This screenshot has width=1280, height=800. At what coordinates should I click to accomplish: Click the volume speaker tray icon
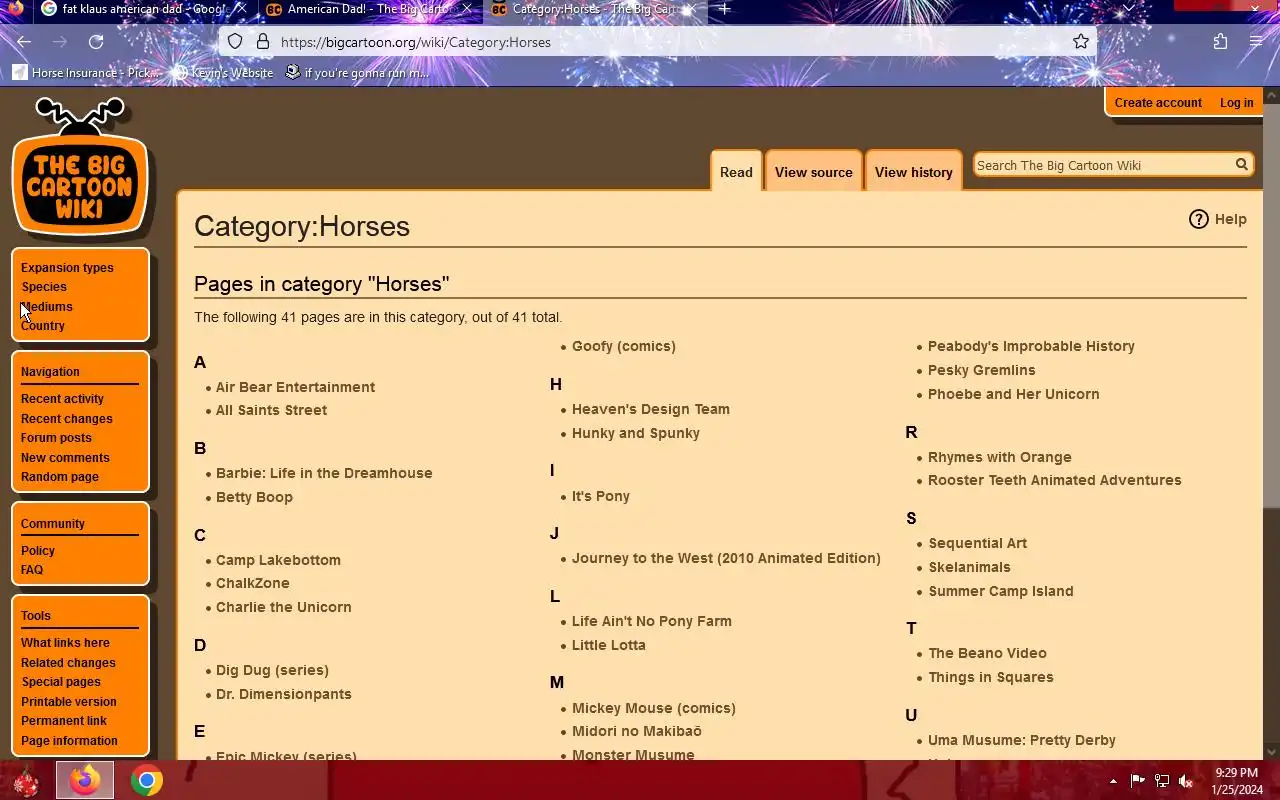pos(1186,781)
